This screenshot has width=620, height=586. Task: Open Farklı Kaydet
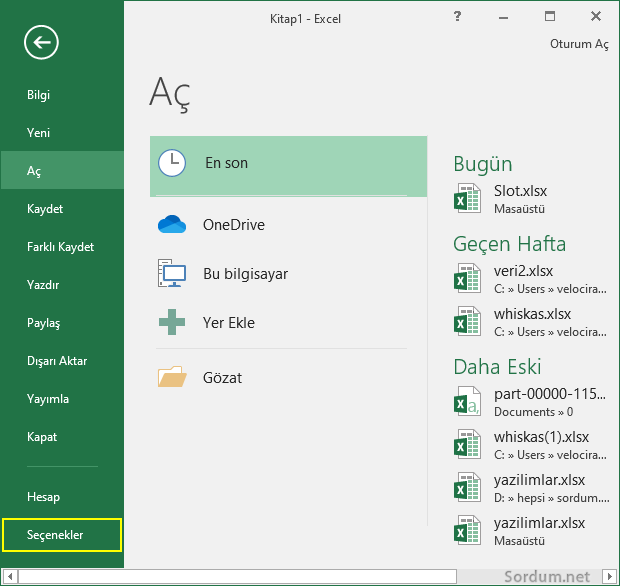[62, 247]
